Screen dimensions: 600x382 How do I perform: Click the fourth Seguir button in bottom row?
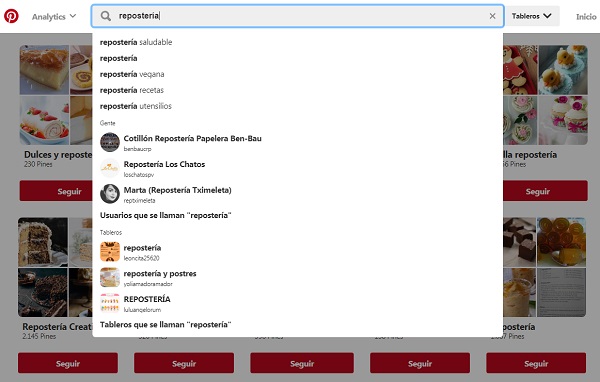(420, 363)
